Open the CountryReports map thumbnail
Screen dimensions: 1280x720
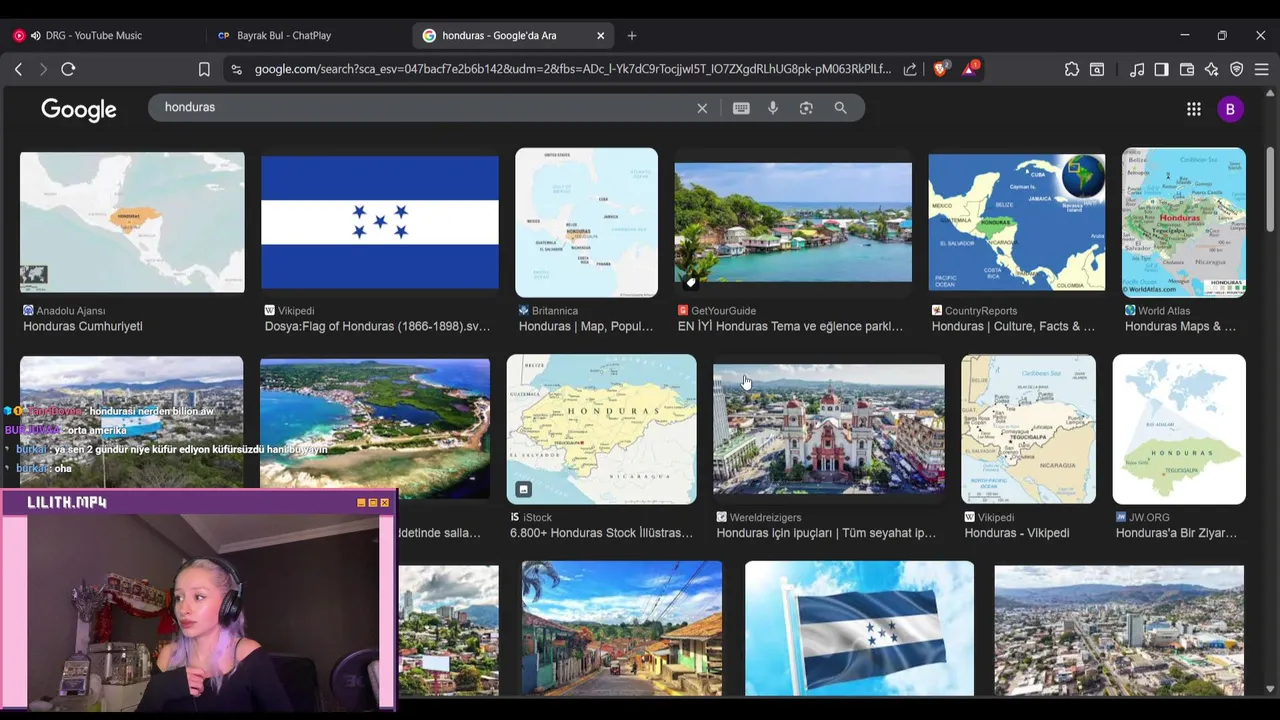click(1017, 222)
